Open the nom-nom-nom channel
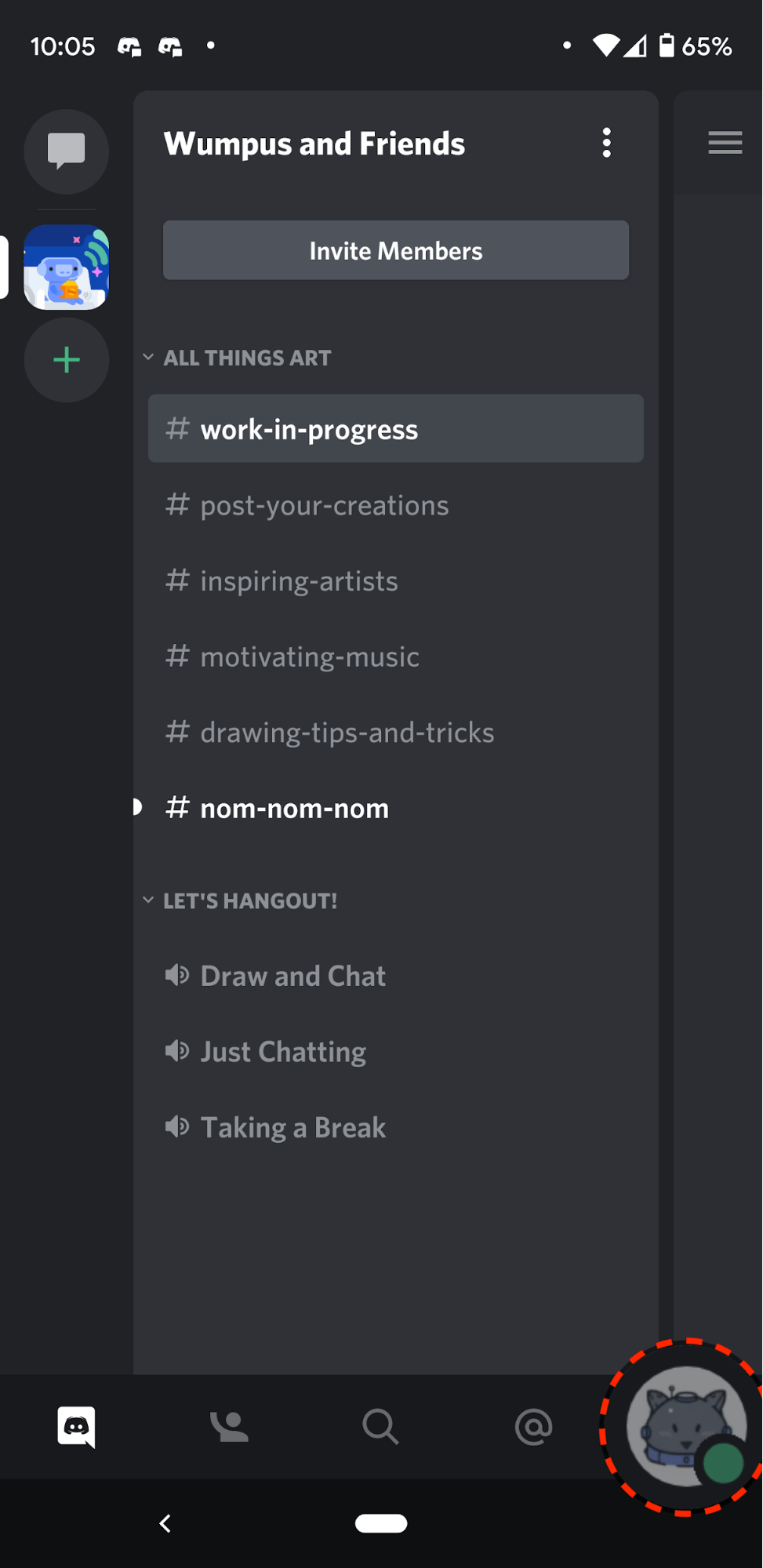The image size is (763, 1568). [294, 808]
